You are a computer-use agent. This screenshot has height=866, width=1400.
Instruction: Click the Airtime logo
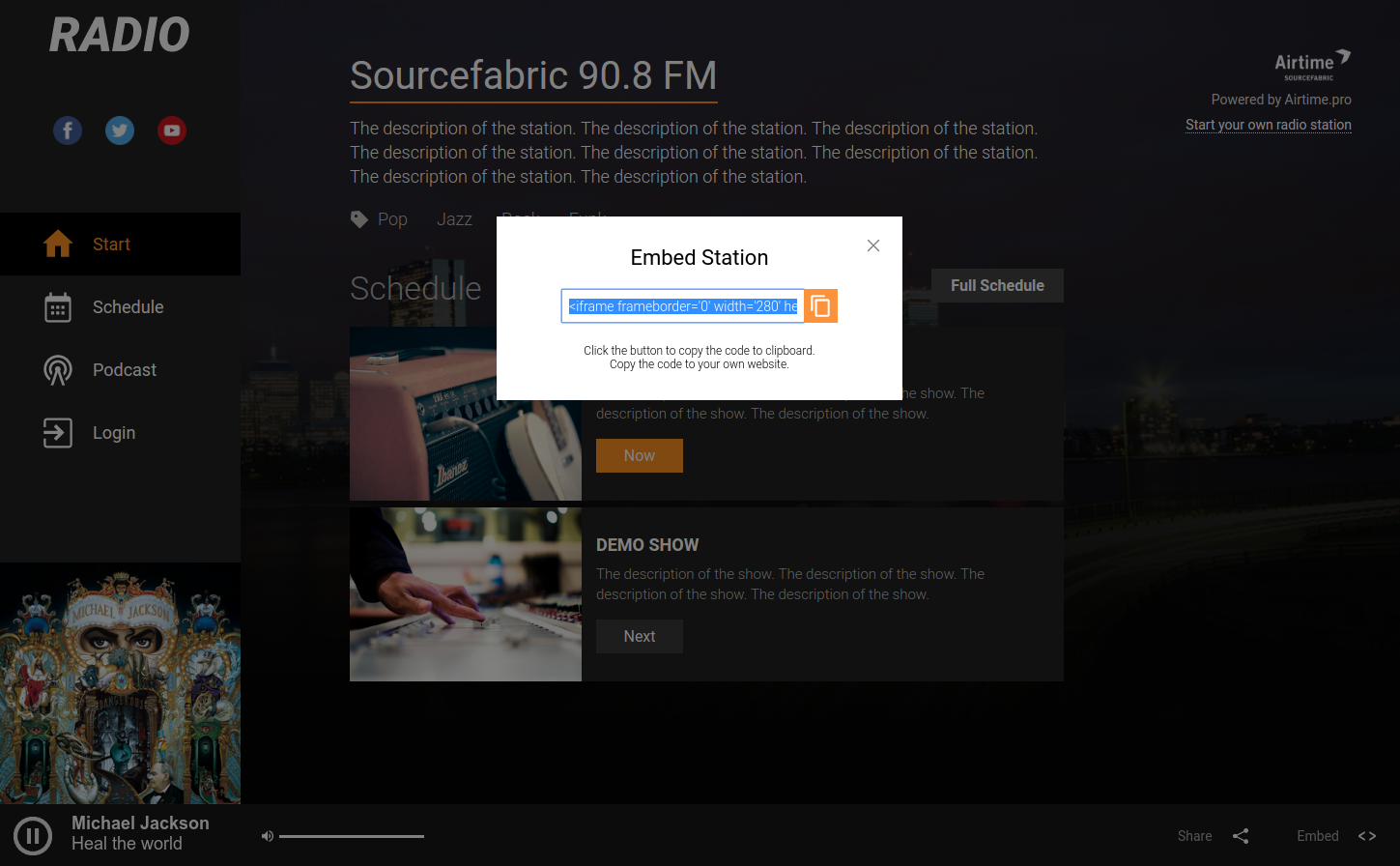pos(1312,65)
